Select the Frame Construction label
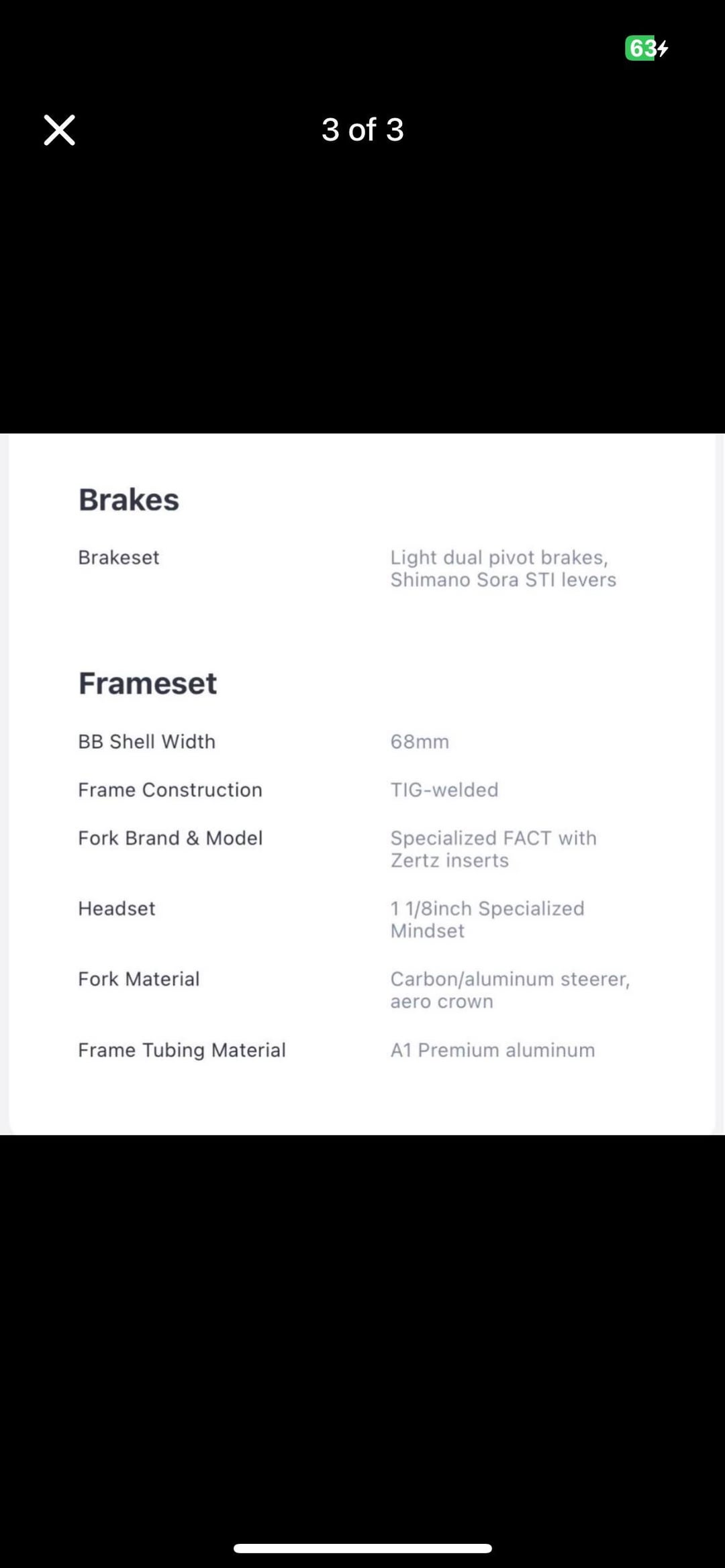Screen dimensions: 725x1568 pyautogui.click(x=170, y=790)
